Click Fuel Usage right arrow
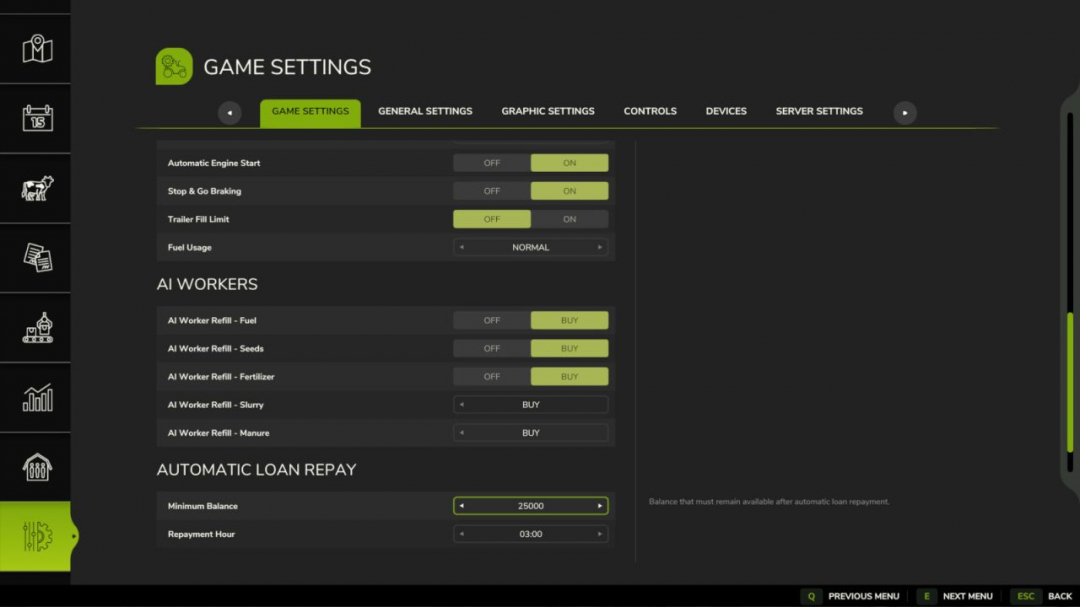The height and width of the screenshot is (607, 1080). pos(600,247)
